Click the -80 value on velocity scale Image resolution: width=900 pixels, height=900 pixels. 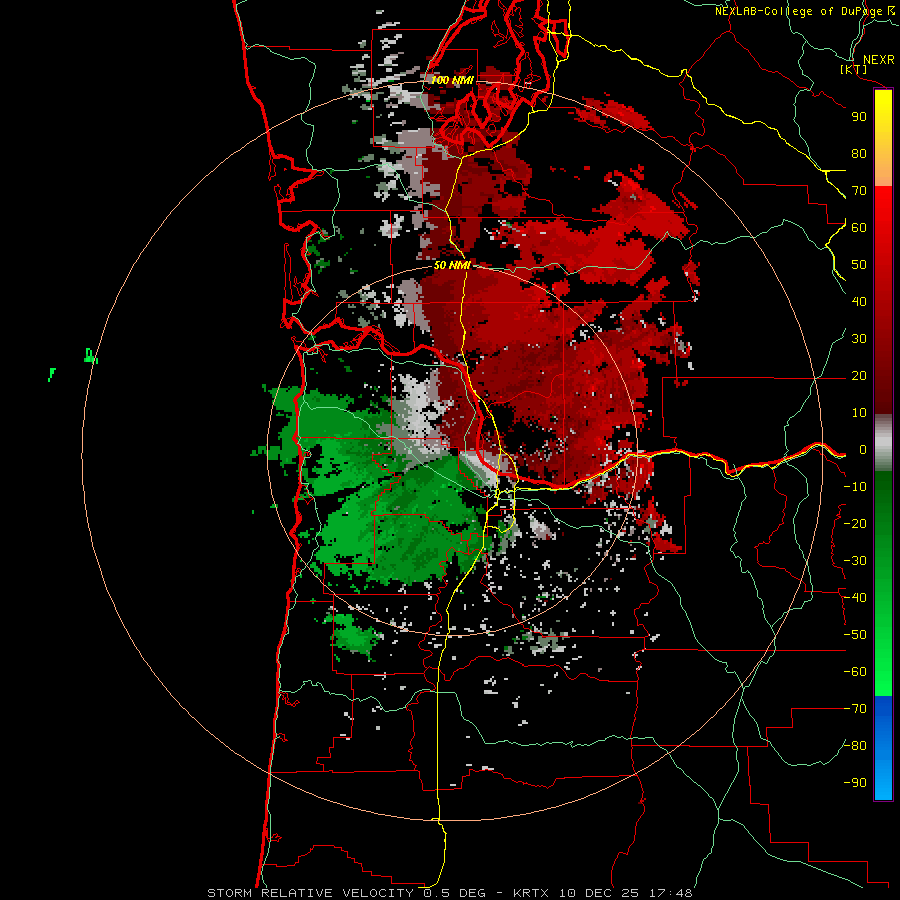point(855,746)
